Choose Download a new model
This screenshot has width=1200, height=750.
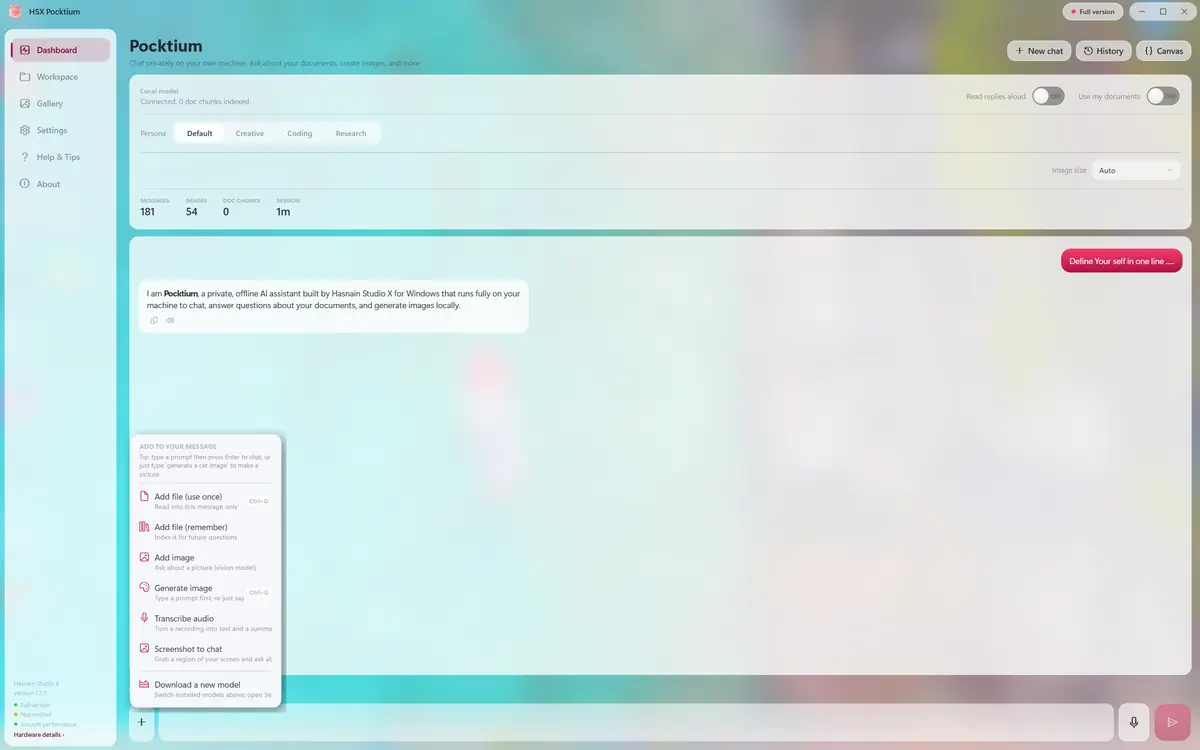[205, 689]
